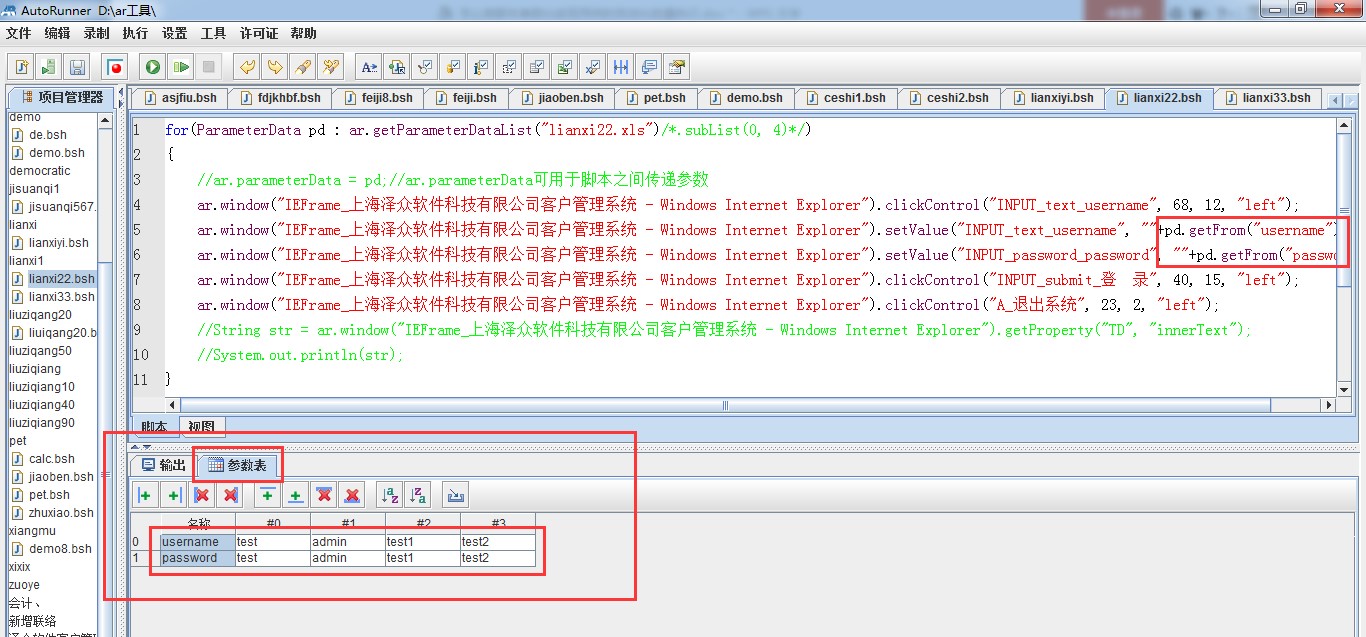Open the 录制 (Record) menu
Viewport: 1366px width, 637px height.
pos(96,33)
